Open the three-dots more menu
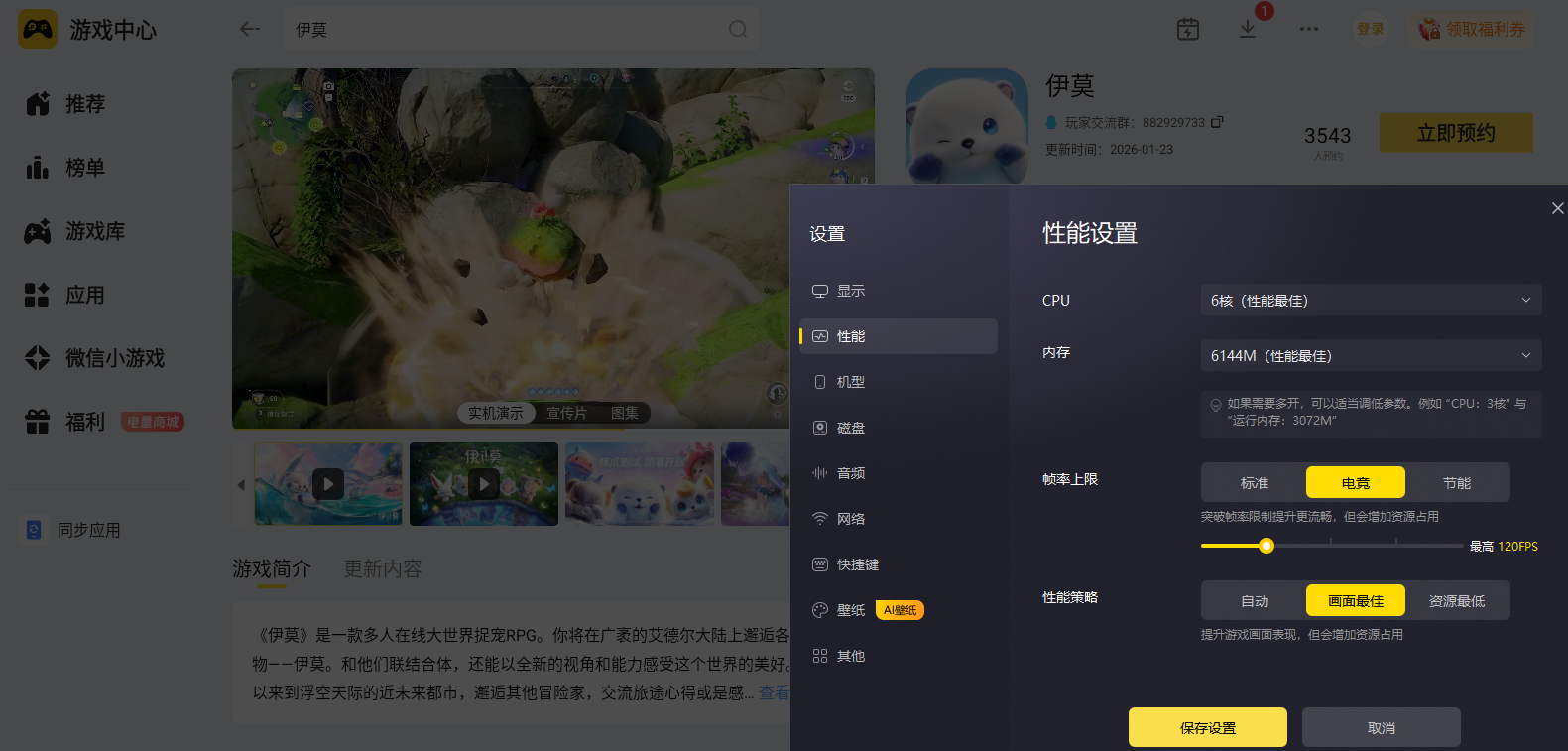The image size is (1568, 751). click(x=1309, y=30)
